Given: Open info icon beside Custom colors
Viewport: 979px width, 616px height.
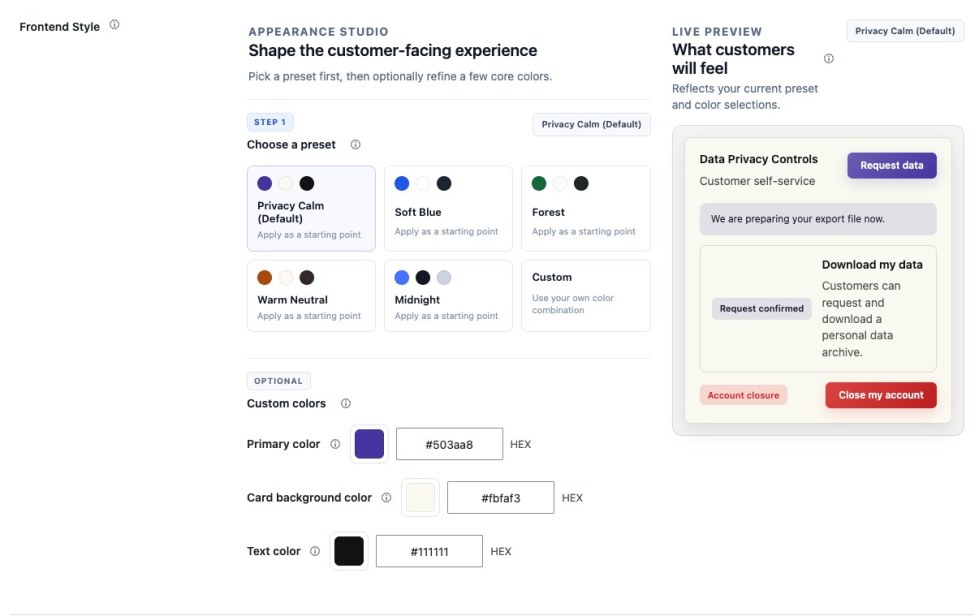Looking at the screenshot, I should coord(345,404).
